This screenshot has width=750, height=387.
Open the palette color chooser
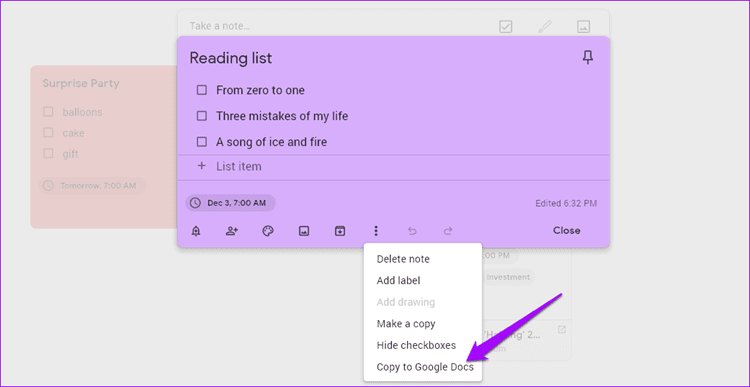[268, 232]
